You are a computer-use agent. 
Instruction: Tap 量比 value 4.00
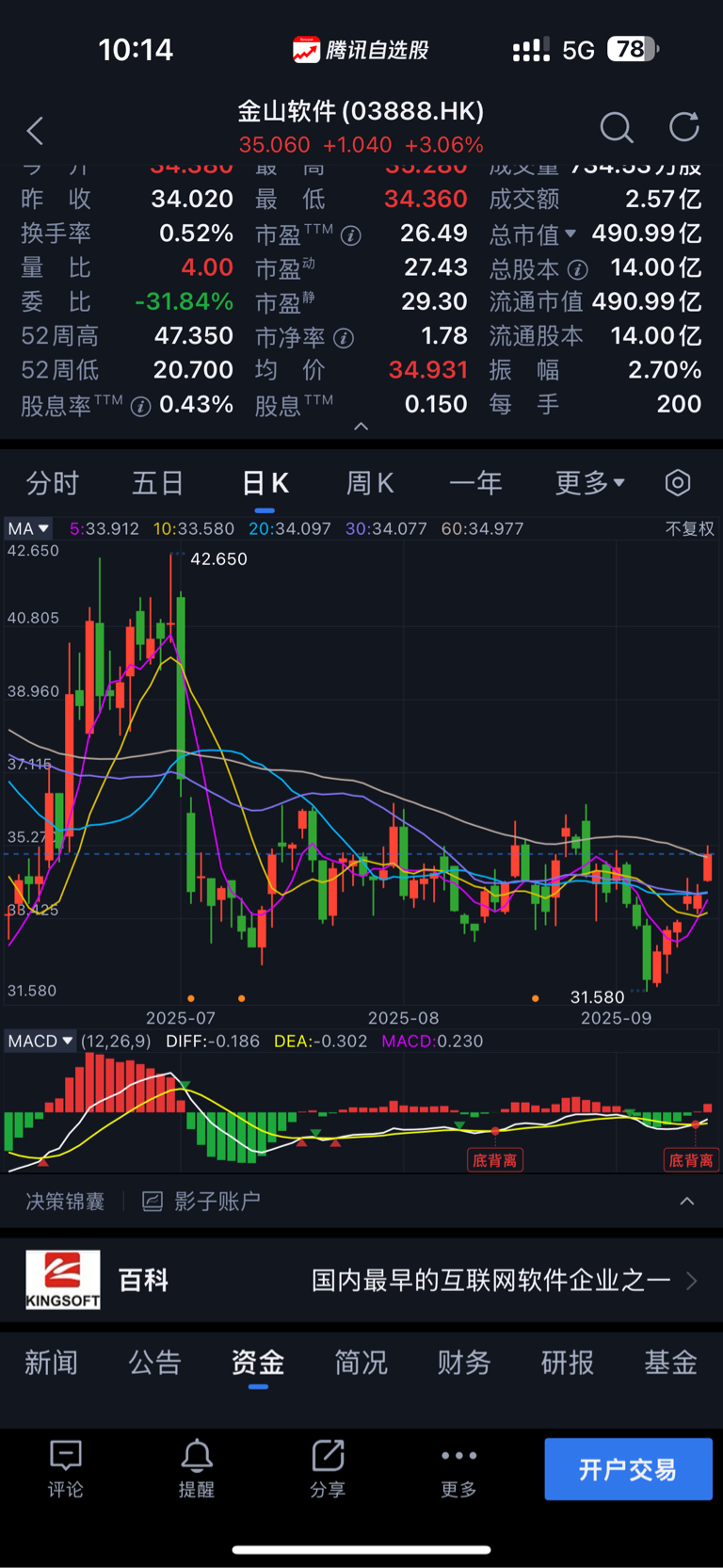207,267
